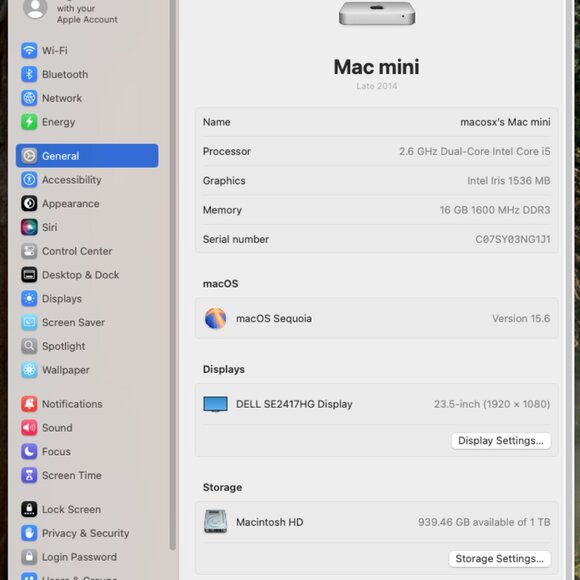Click the Network globe icon
The width and height of the screenshot is (580, 580).
point(29,98)
